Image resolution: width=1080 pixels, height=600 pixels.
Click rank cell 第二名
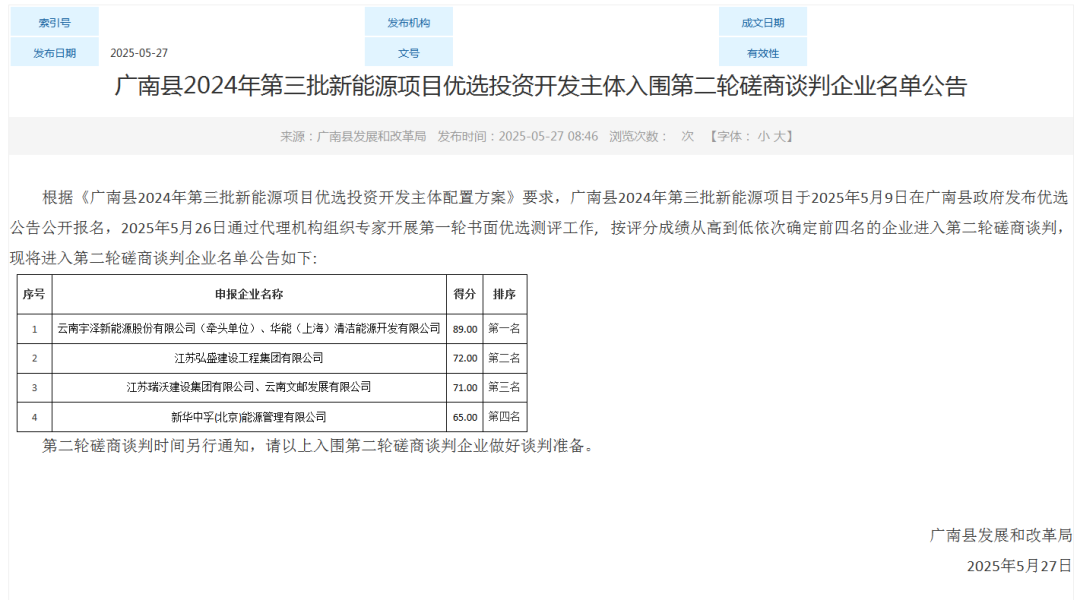click(x=504, y=358)
